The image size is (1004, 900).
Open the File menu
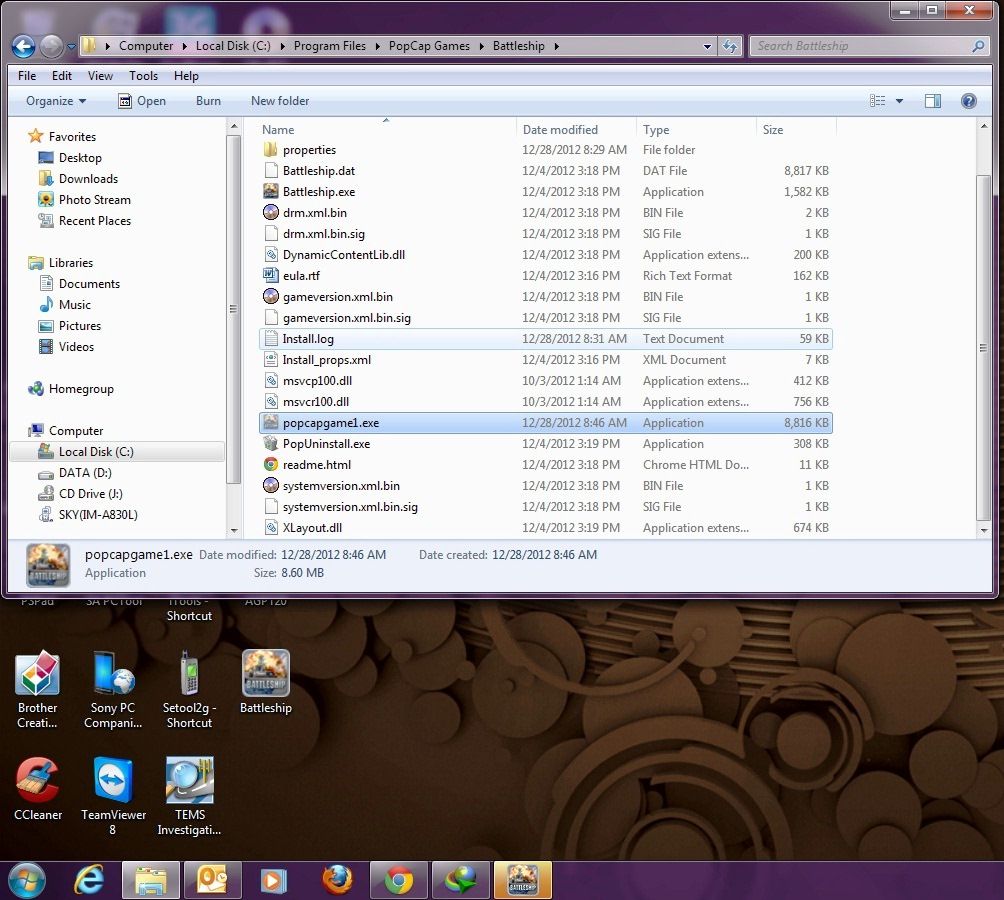(x=27, y=76)
